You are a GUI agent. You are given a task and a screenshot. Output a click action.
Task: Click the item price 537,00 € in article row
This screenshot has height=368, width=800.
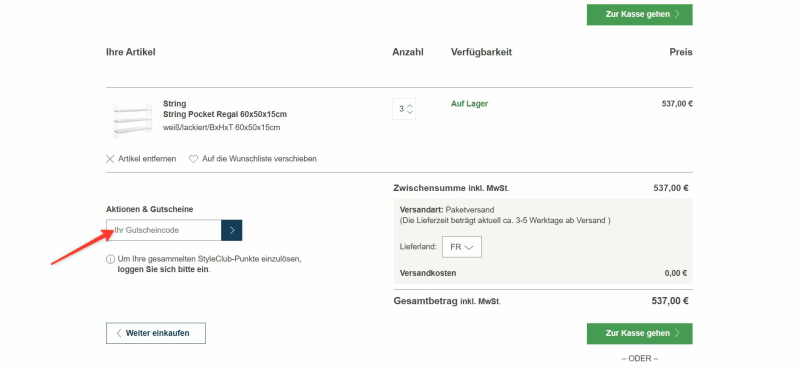[x=677, y=104]
